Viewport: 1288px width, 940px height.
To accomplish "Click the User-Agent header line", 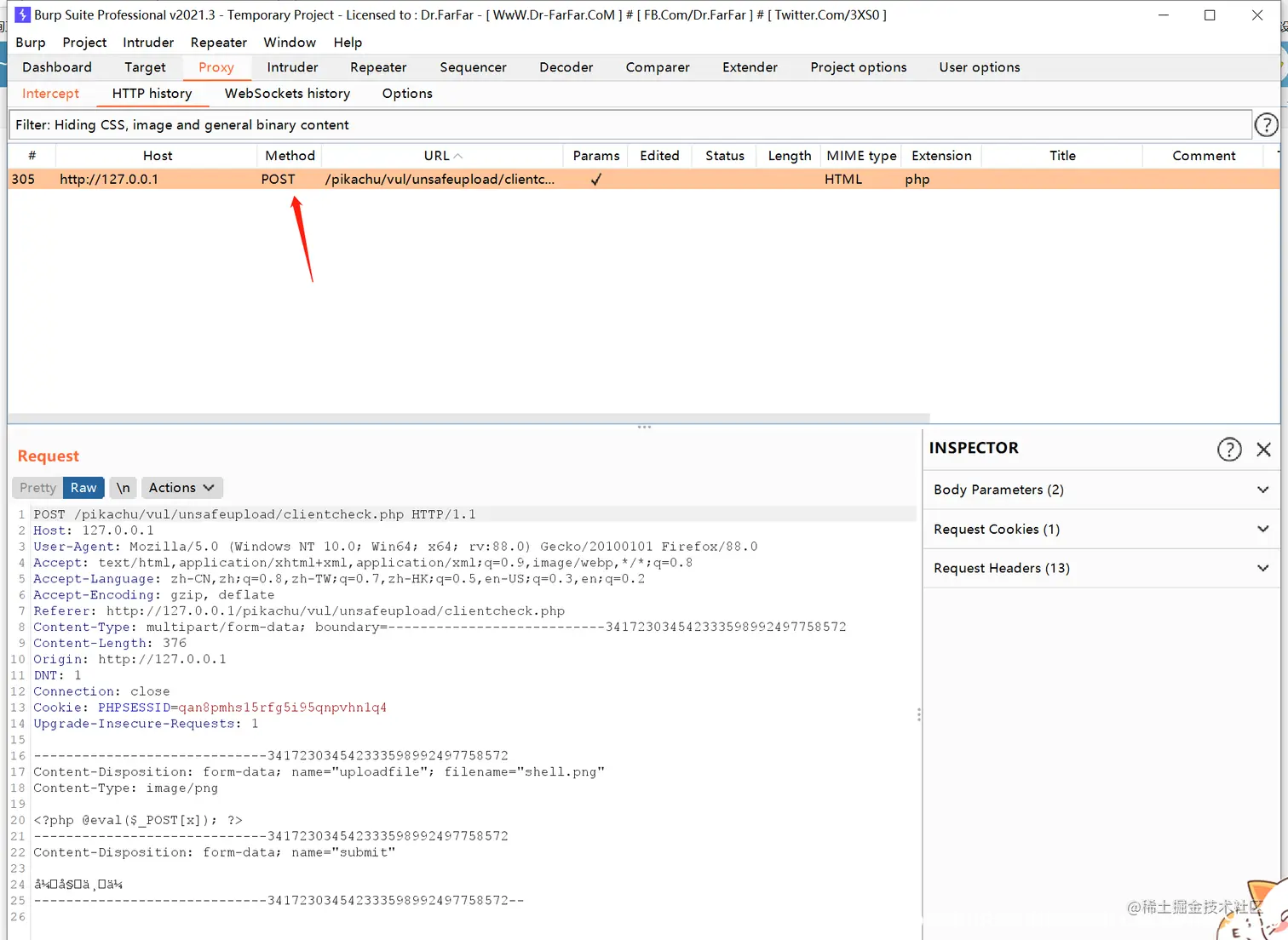I will pyautogui.click(x=395, y=547).
